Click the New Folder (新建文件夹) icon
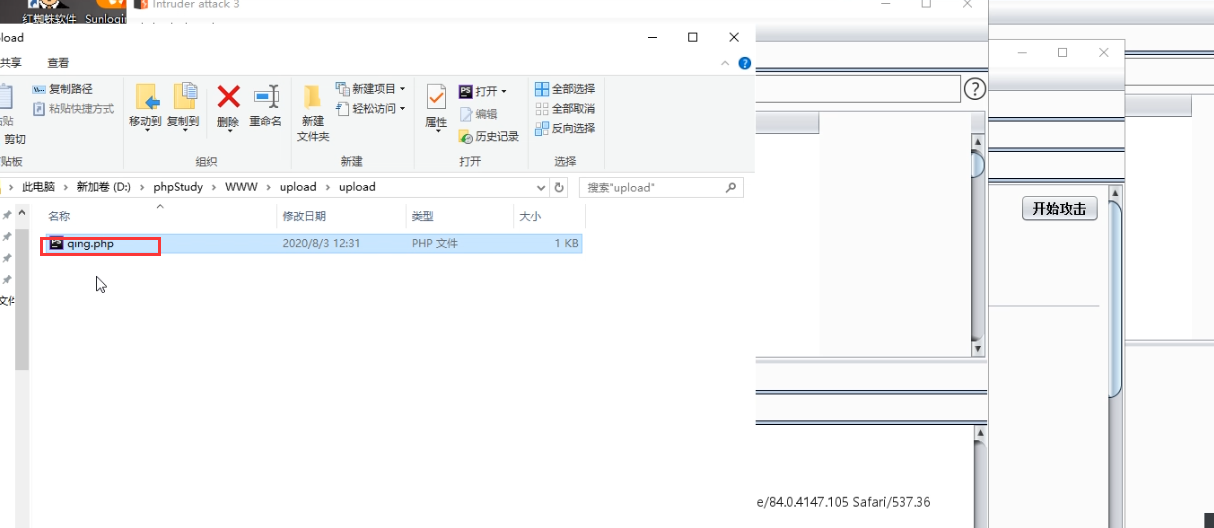The height and width of the screenshot is (528, 1214). [313, 98]
